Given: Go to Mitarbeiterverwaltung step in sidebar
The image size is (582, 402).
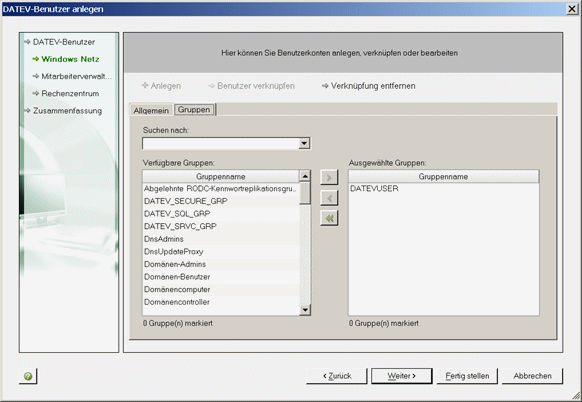Looking at the screenshot, I should [72, 76].
